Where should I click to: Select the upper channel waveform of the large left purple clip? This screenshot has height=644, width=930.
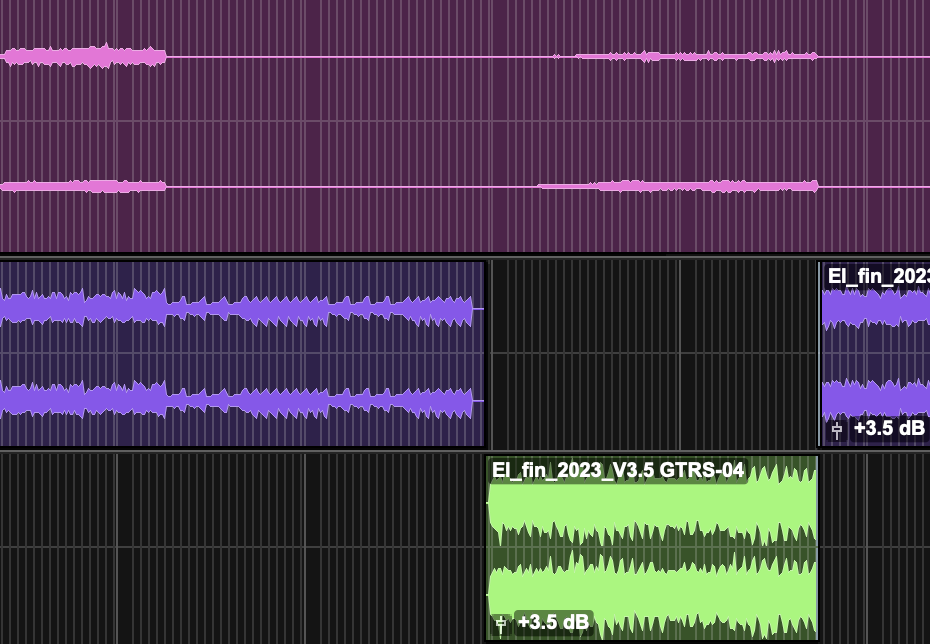tap(237, 308)
